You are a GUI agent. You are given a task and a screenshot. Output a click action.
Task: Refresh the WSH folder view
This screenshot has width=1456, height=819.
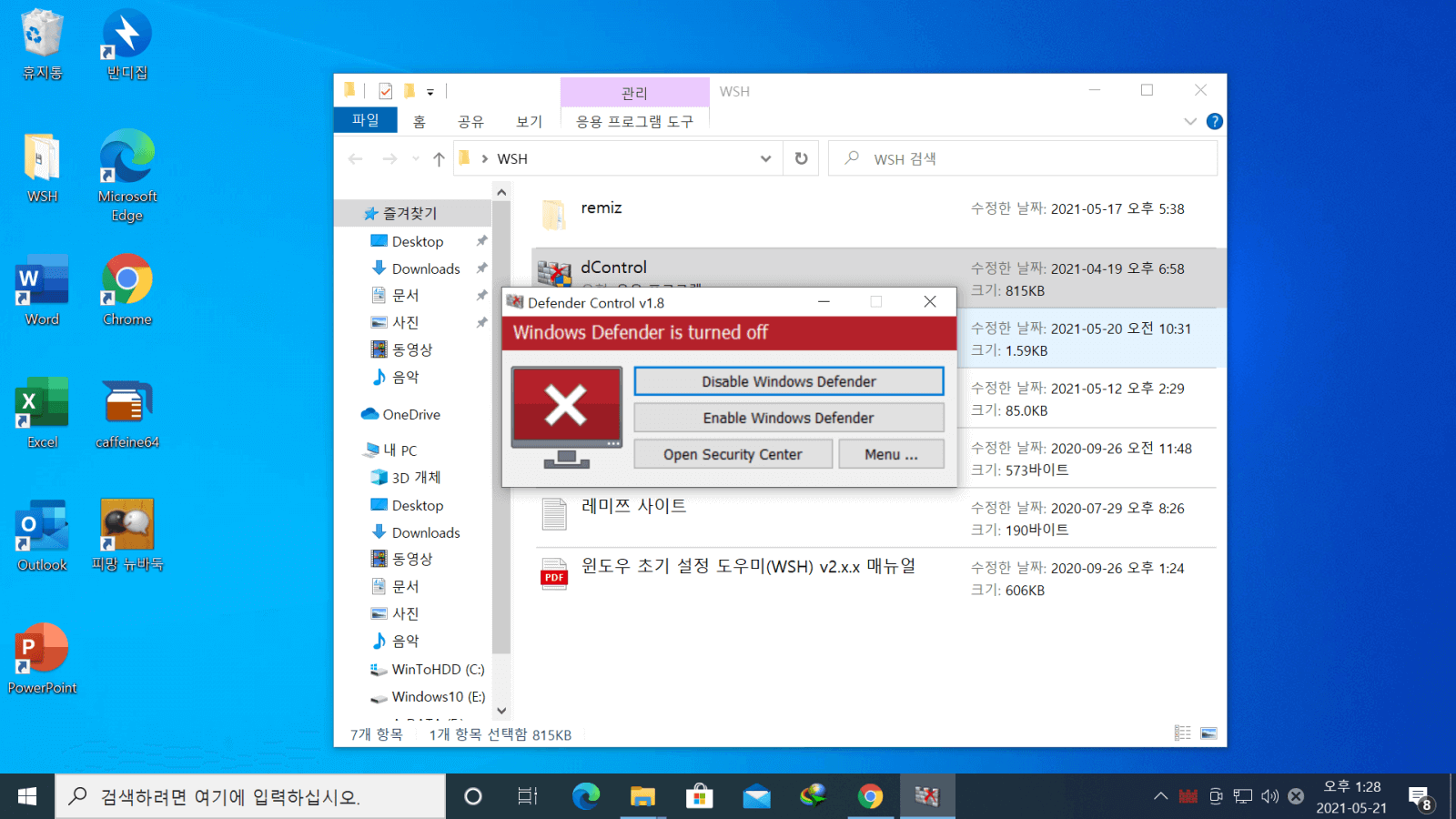coord(801,158)
